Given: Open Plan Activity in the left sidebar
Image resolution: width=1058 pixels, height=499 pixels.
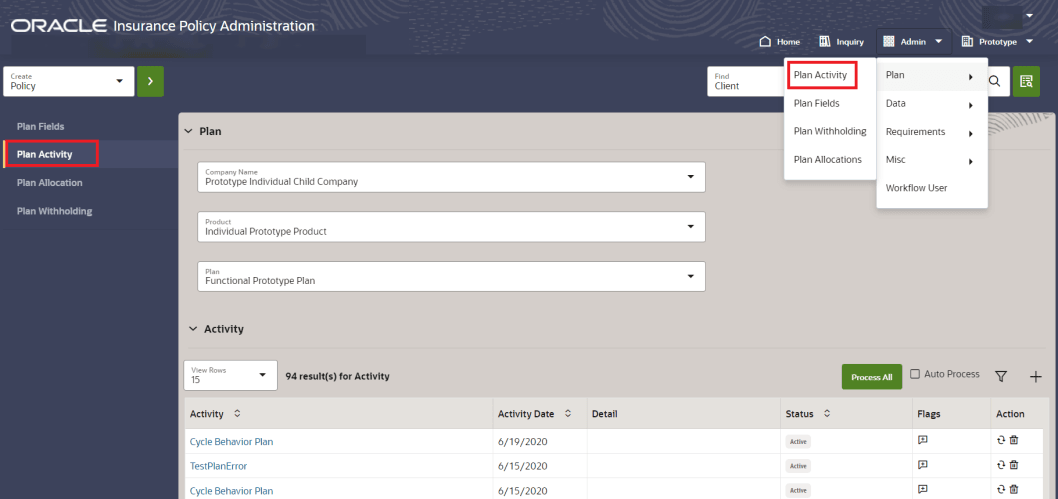Looking at the screenshot, I should (x=45, y=154).
